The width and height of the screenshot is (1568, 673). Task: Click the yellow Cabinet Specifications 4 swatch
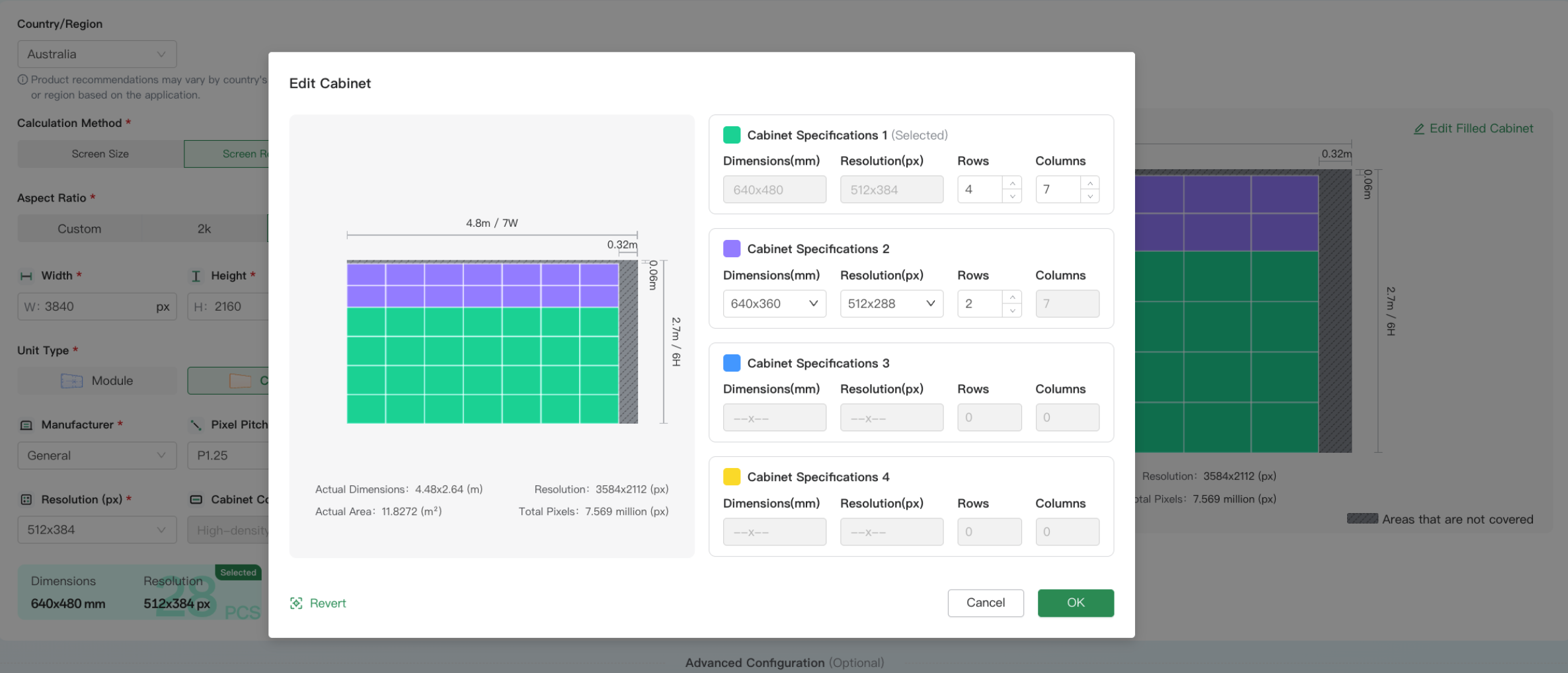tap(732, 477)
